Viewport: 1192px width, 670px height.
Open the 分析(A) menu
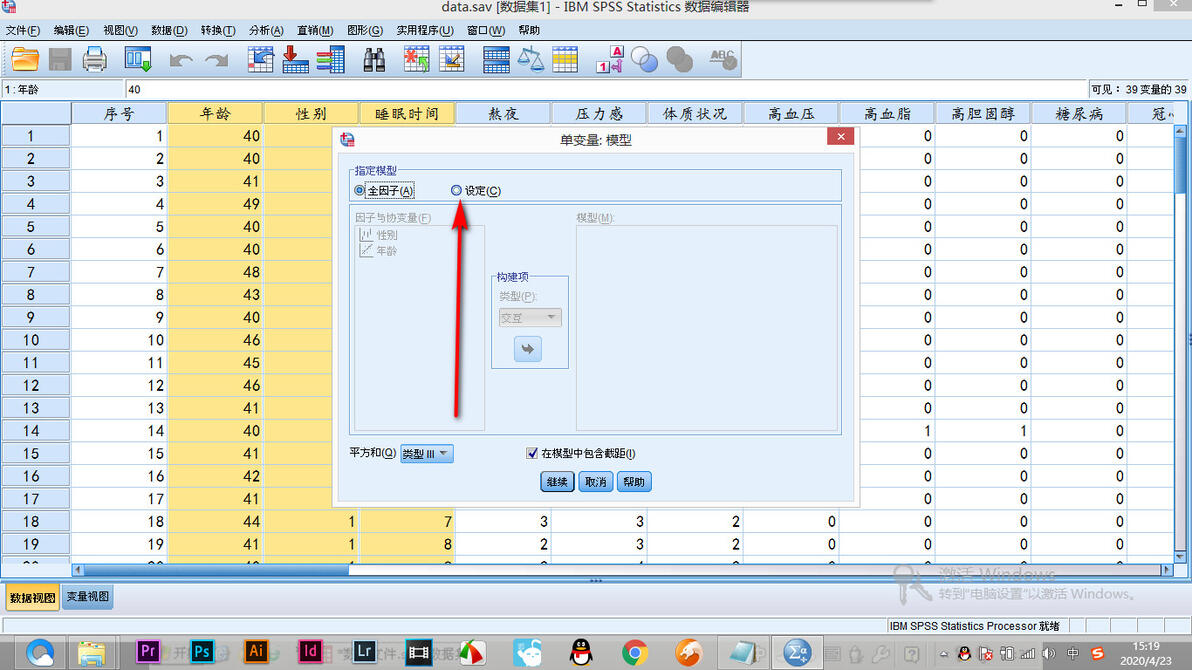pos(266,30)
